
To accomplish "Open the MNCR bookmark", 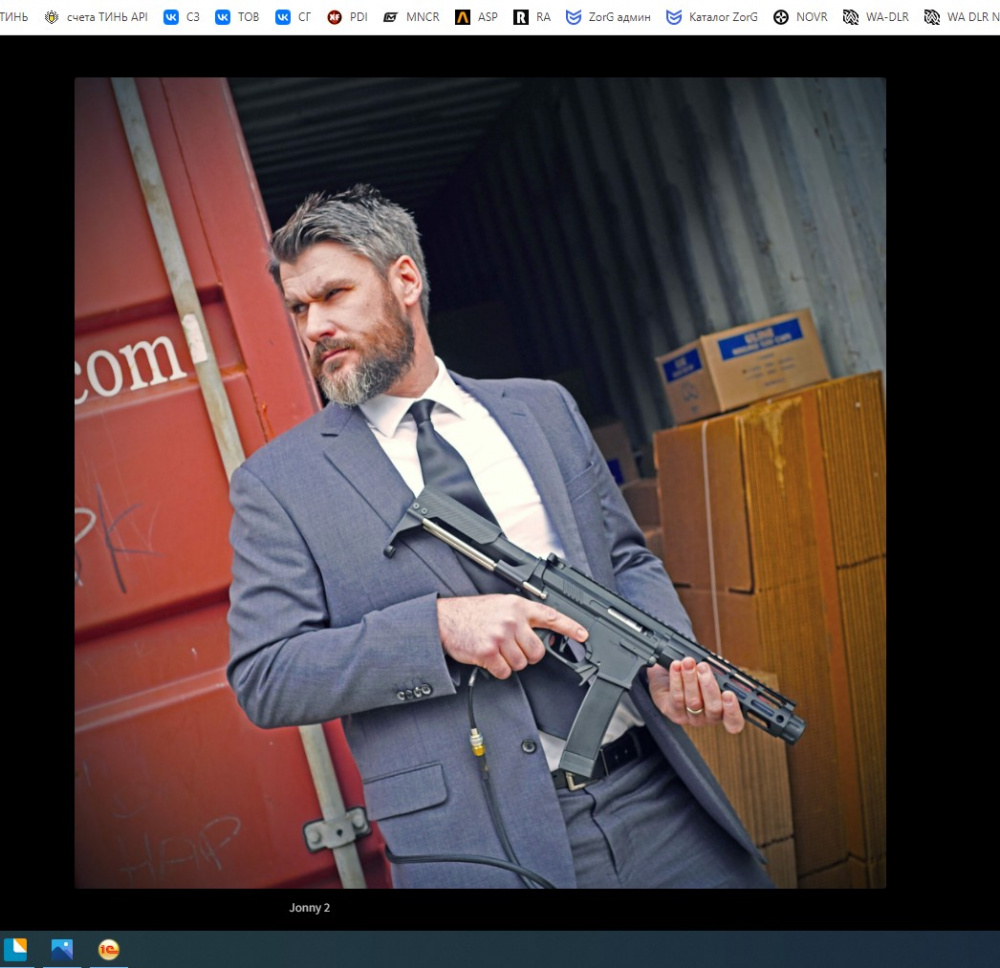I will pos(411,17).
